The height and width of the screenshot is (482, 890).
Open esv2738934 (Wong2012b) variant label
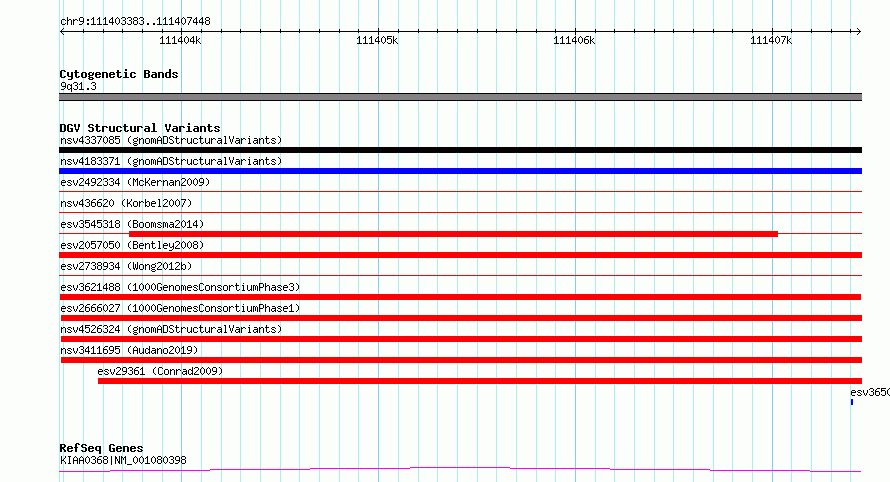[x=126, y=266]
